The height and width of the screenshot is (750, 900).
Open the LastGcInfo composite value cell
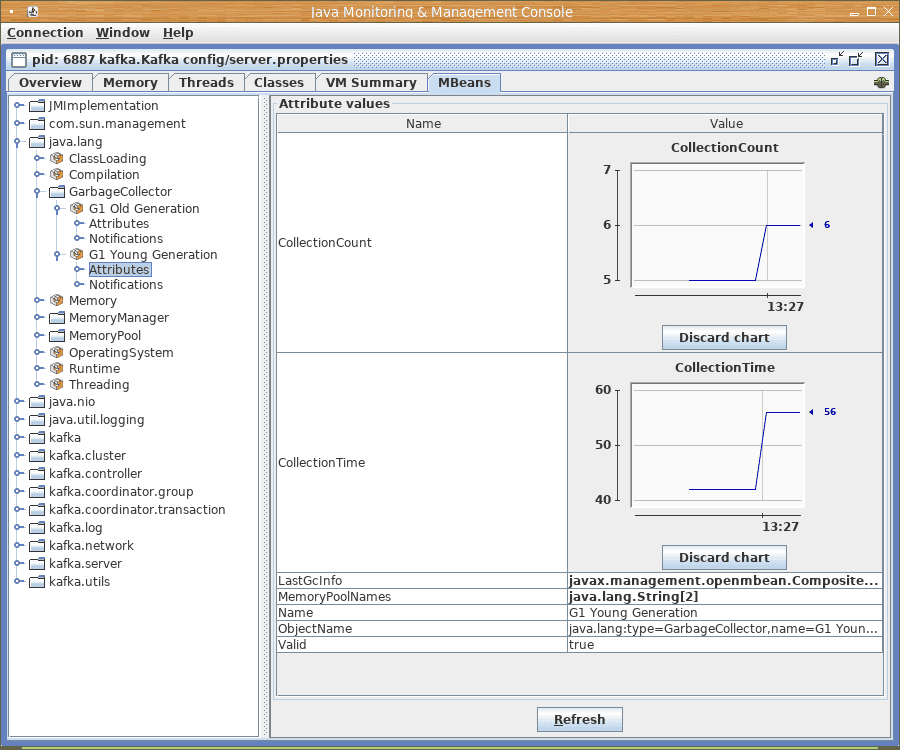click(x=724, y=581)
